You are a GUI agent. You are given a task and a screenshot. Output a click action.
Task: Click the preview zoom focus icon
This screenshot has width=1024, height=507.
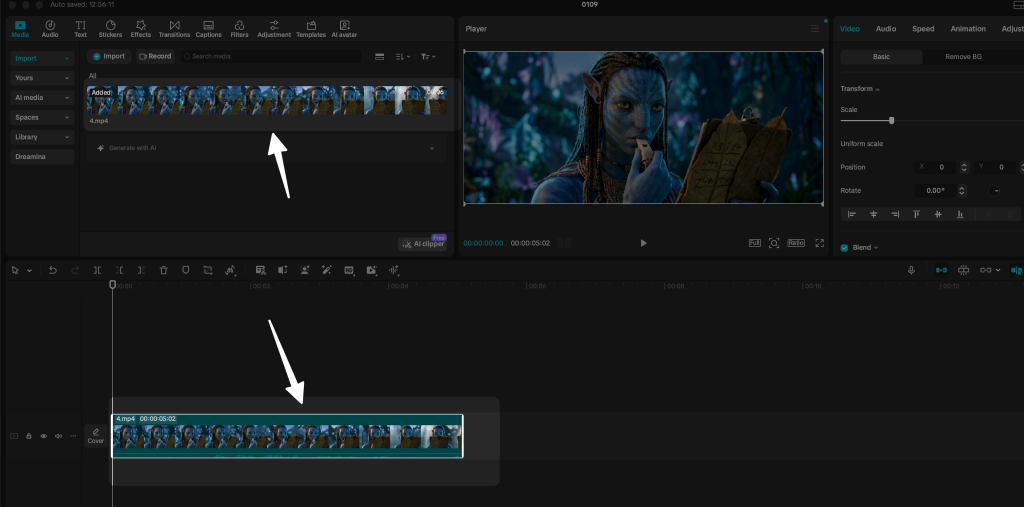(x=774, y=243)
